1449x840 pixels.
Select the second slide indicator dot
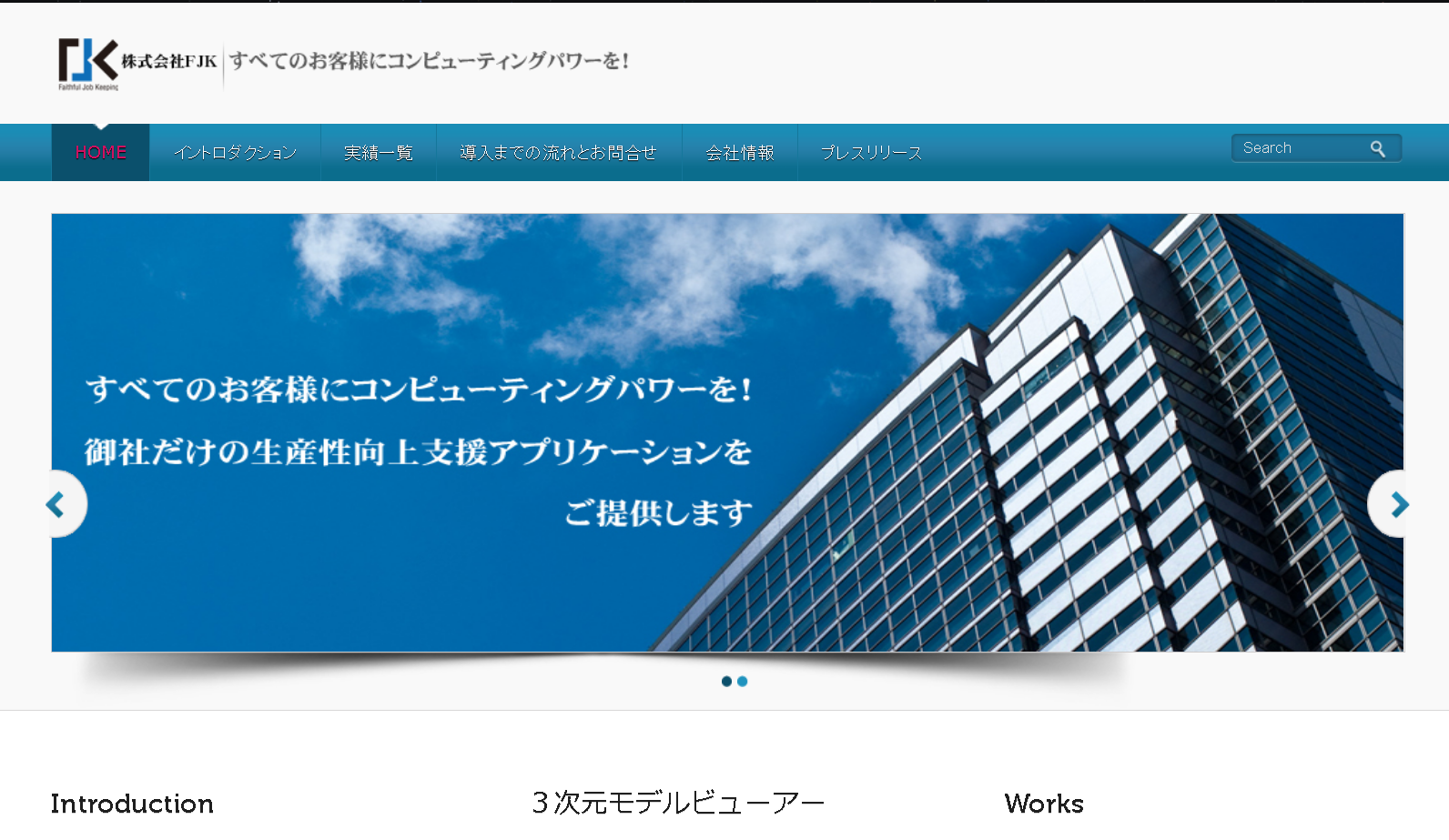tap(743, 682)
